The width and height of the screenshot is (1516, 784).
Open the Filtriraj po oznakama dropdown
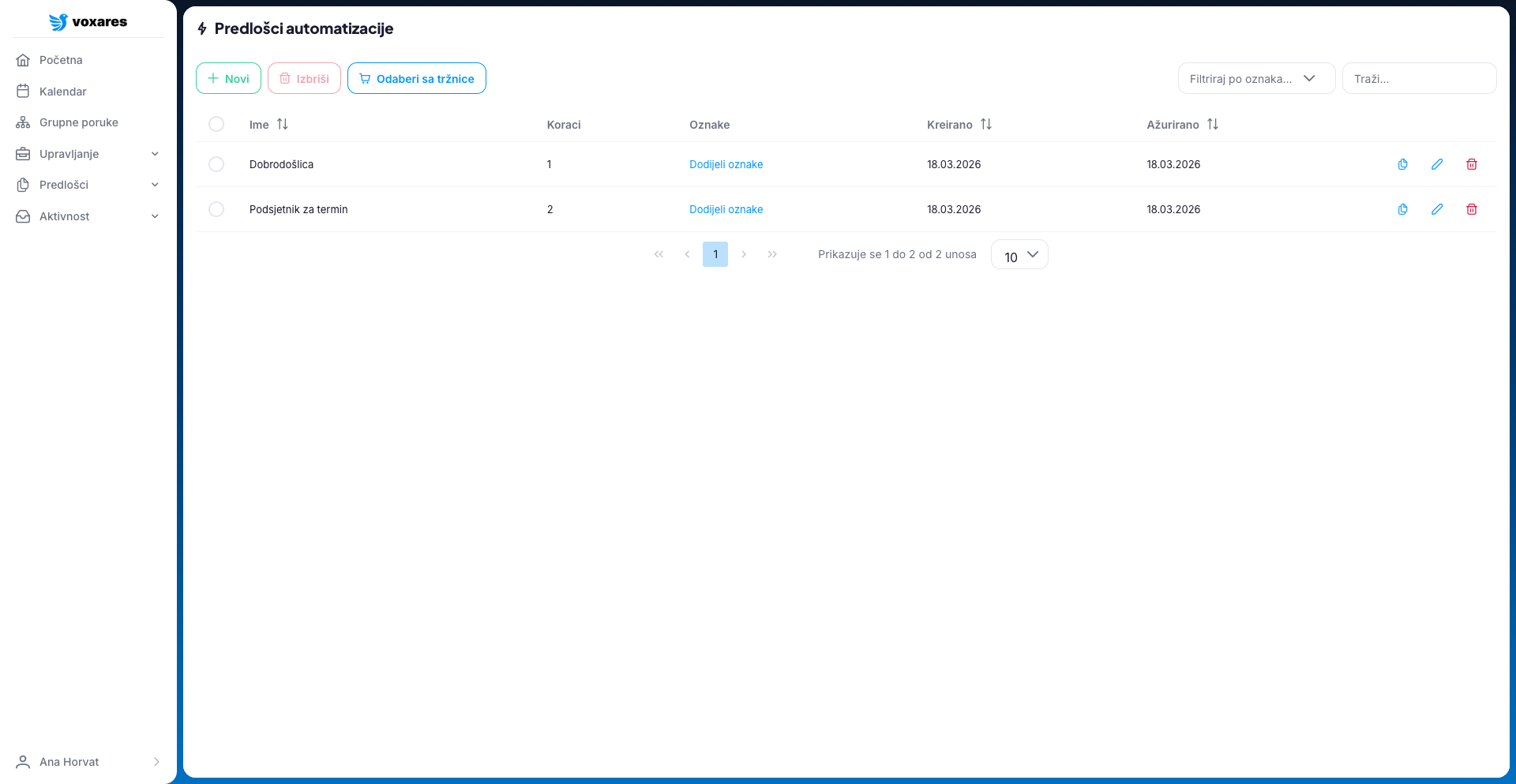coord(1255,79)
